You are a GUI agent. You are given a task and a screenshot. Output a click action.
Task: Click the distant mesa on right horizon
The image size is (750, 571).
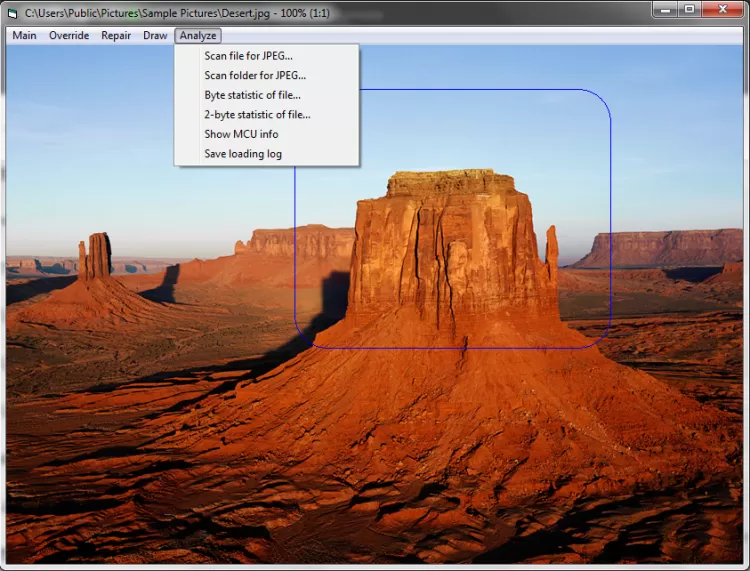660,248
